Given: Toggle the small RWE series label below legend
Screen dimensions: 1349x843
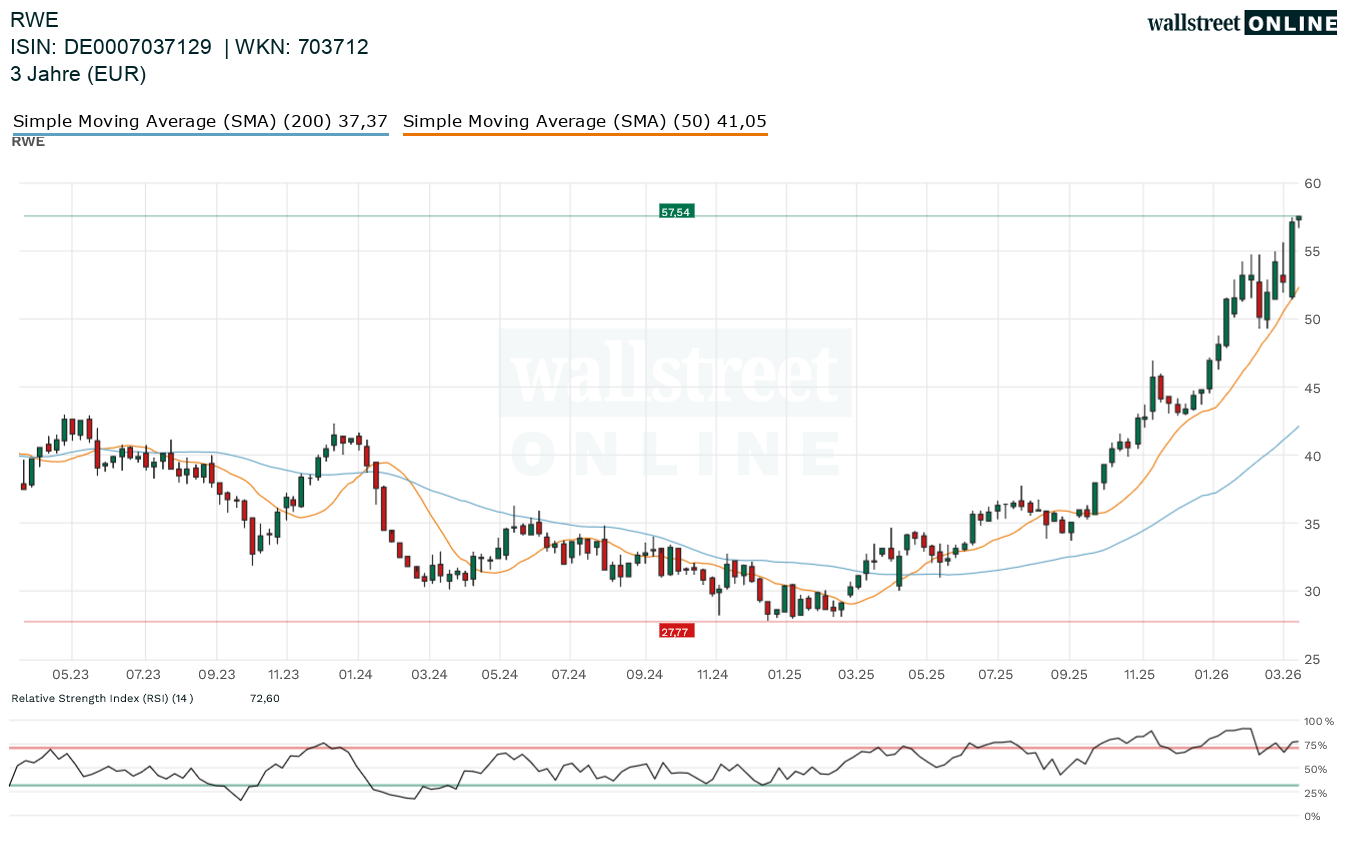Looking at the screenshot, I should tap(28, 142).
